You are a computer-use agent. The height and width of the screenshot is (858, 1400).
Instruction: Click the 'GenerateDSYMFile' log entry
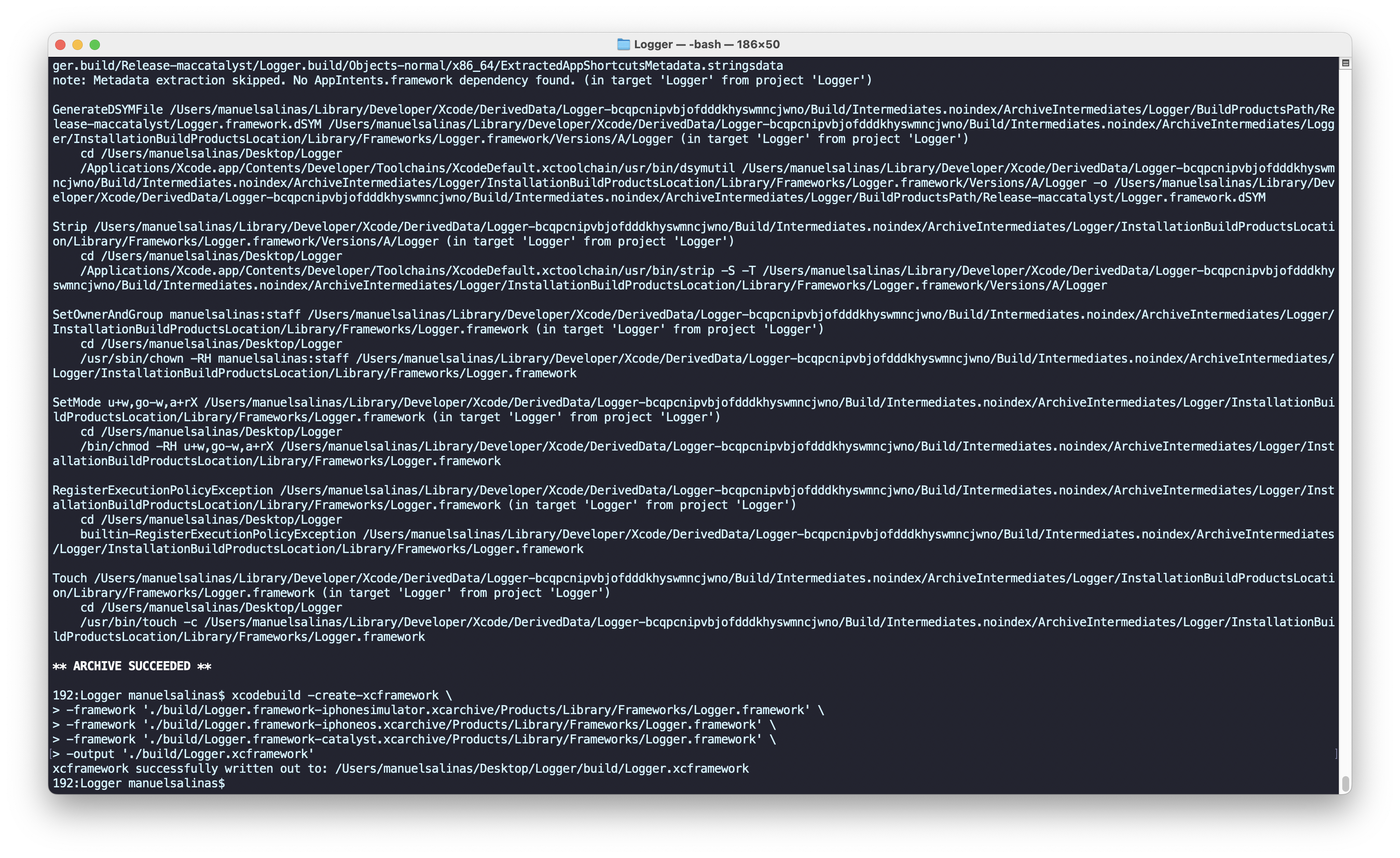click(x=107, y=109)
